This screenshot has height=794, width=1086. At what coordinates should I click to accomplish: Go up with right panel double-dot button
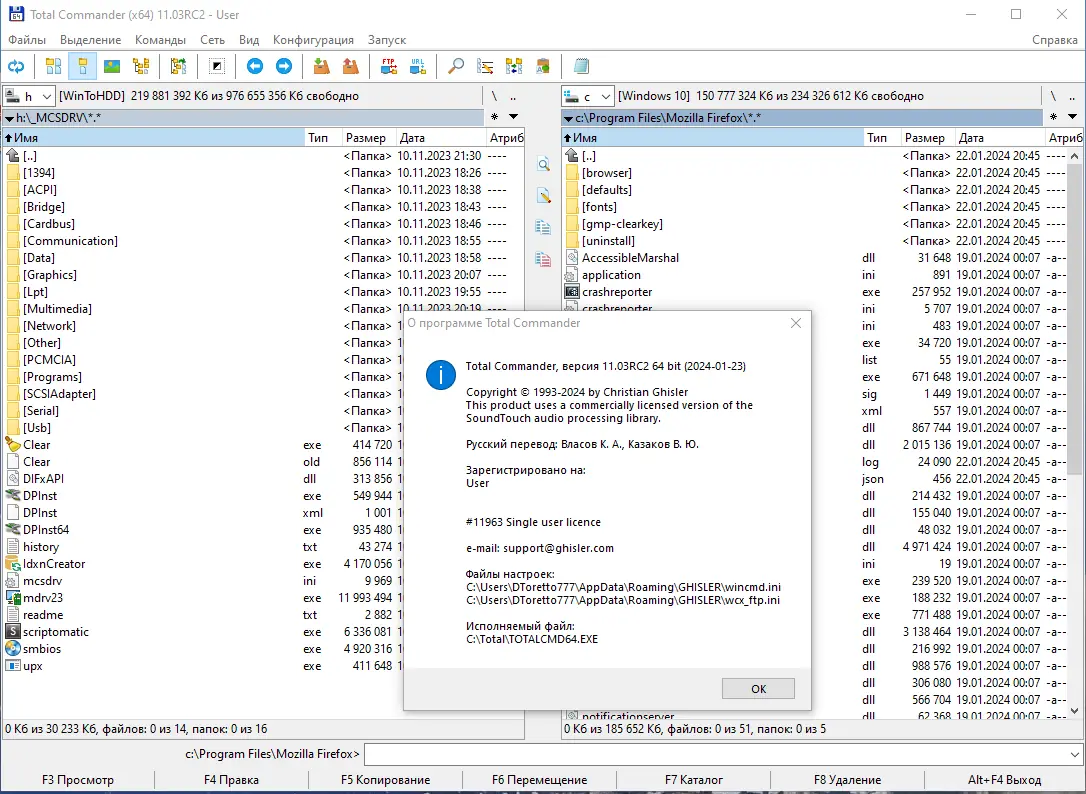click(1072, 96)
